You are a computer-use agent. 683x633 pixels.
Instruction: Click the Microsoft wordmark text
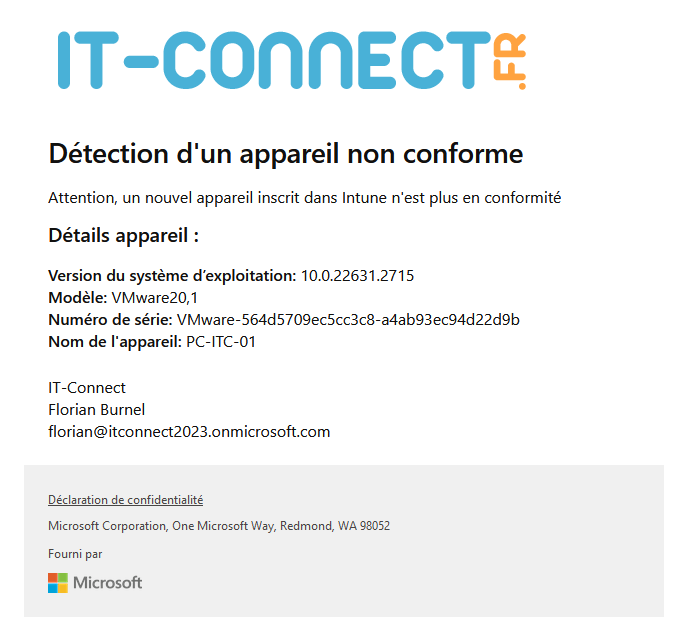(x=108, y=582)
